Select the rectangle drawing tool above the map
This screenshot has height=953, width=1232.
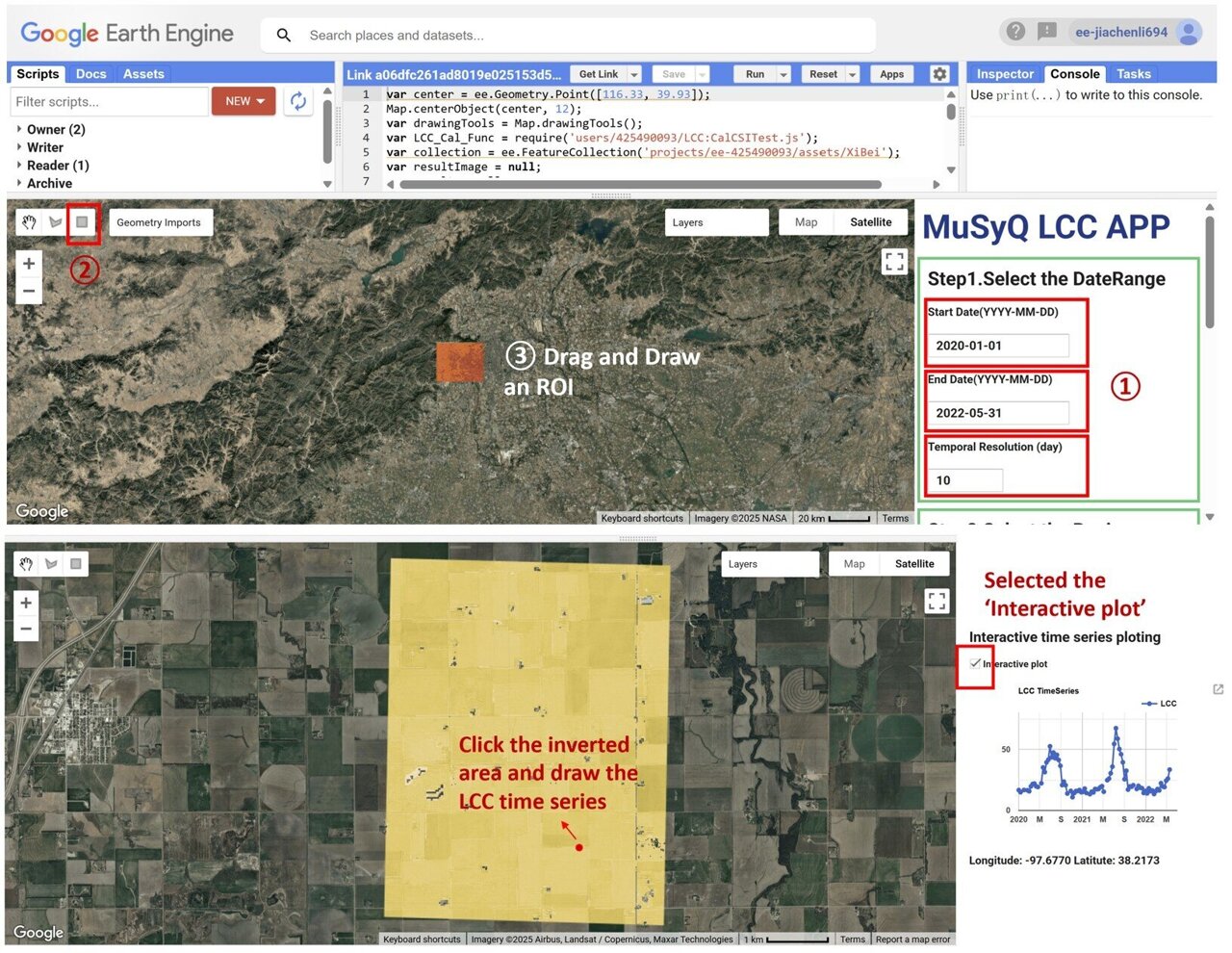pos(83,221)
